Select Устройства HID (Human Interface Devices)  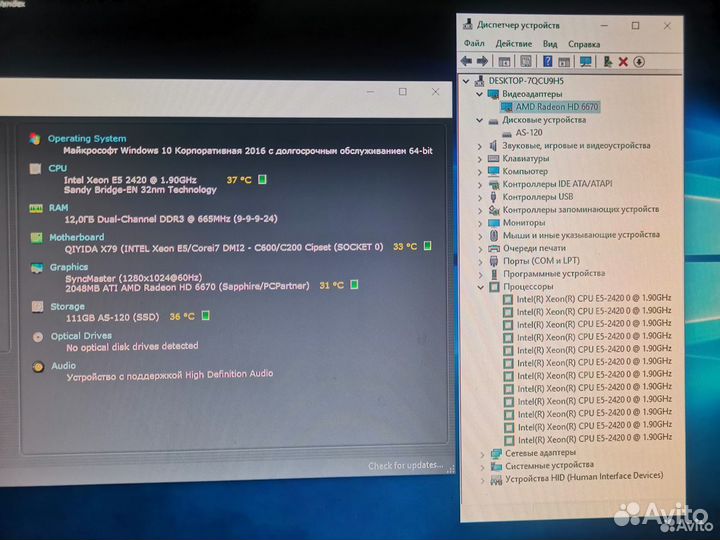[584, 478]
